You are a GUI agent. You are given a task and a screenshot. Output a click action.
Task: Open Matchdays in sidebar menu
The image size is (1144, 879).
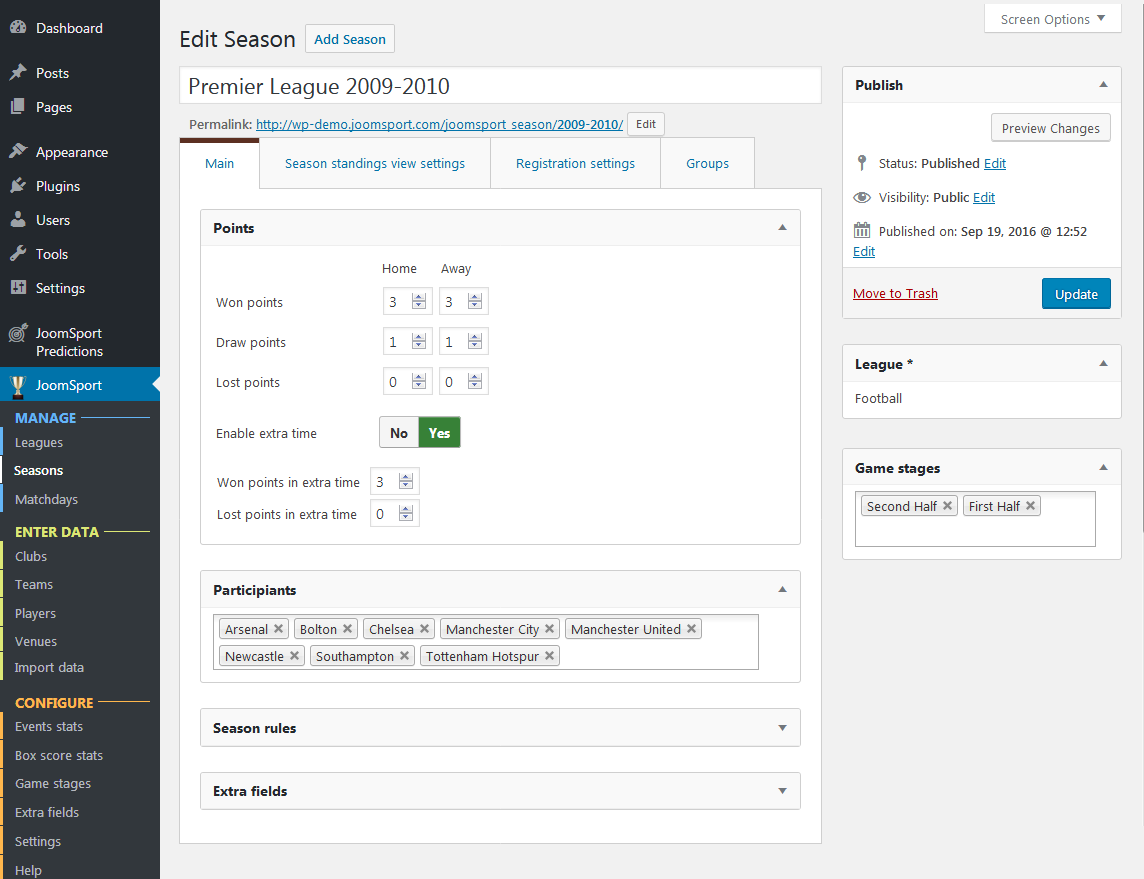click(x=46, y=500)
